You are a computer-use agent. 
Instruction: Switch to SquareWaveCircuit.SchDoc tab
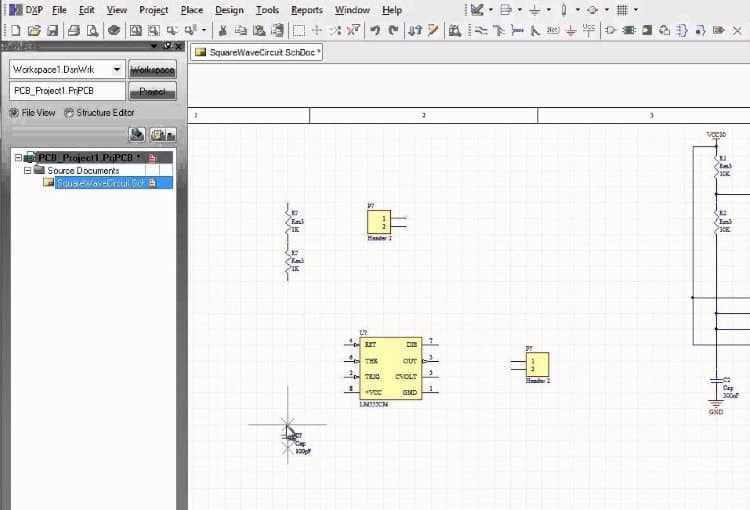tap(256, 51)
